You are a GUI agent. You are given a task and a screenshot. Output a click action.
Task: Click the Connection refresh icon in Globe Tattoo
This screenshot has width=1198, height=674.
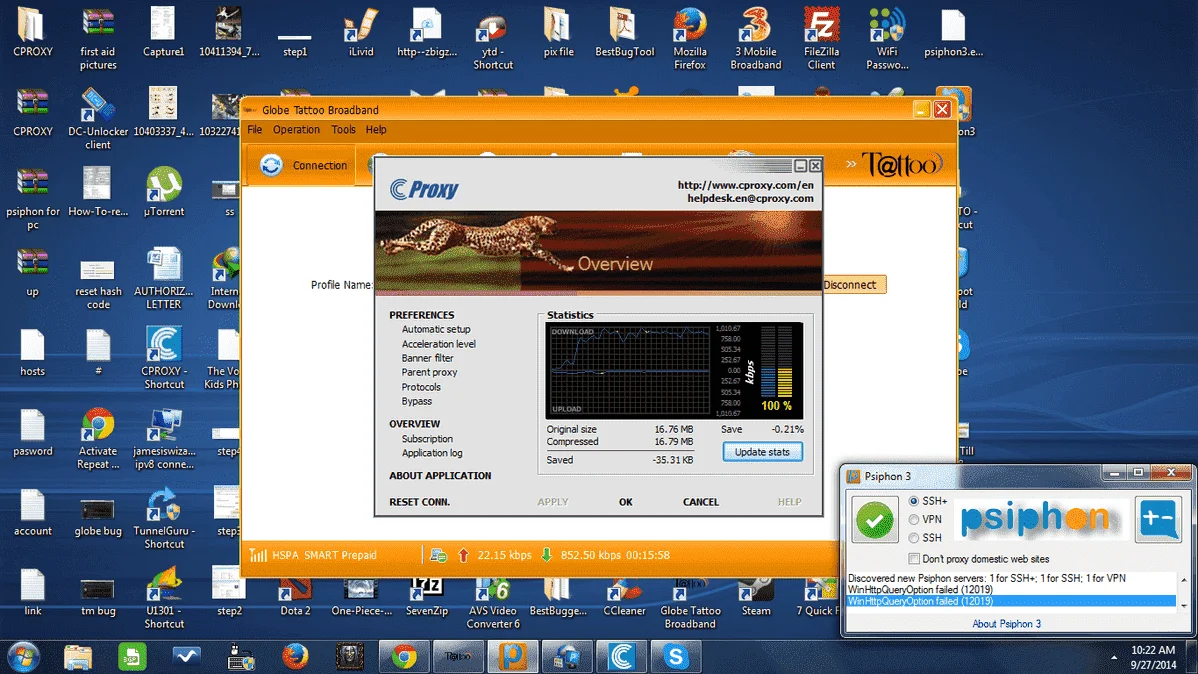(271, 165)
